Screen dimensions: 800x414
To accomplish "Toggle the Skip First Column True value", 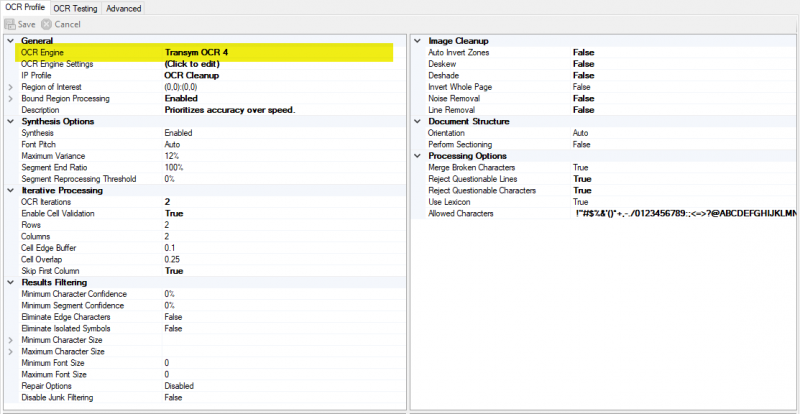I will (174, 271).
